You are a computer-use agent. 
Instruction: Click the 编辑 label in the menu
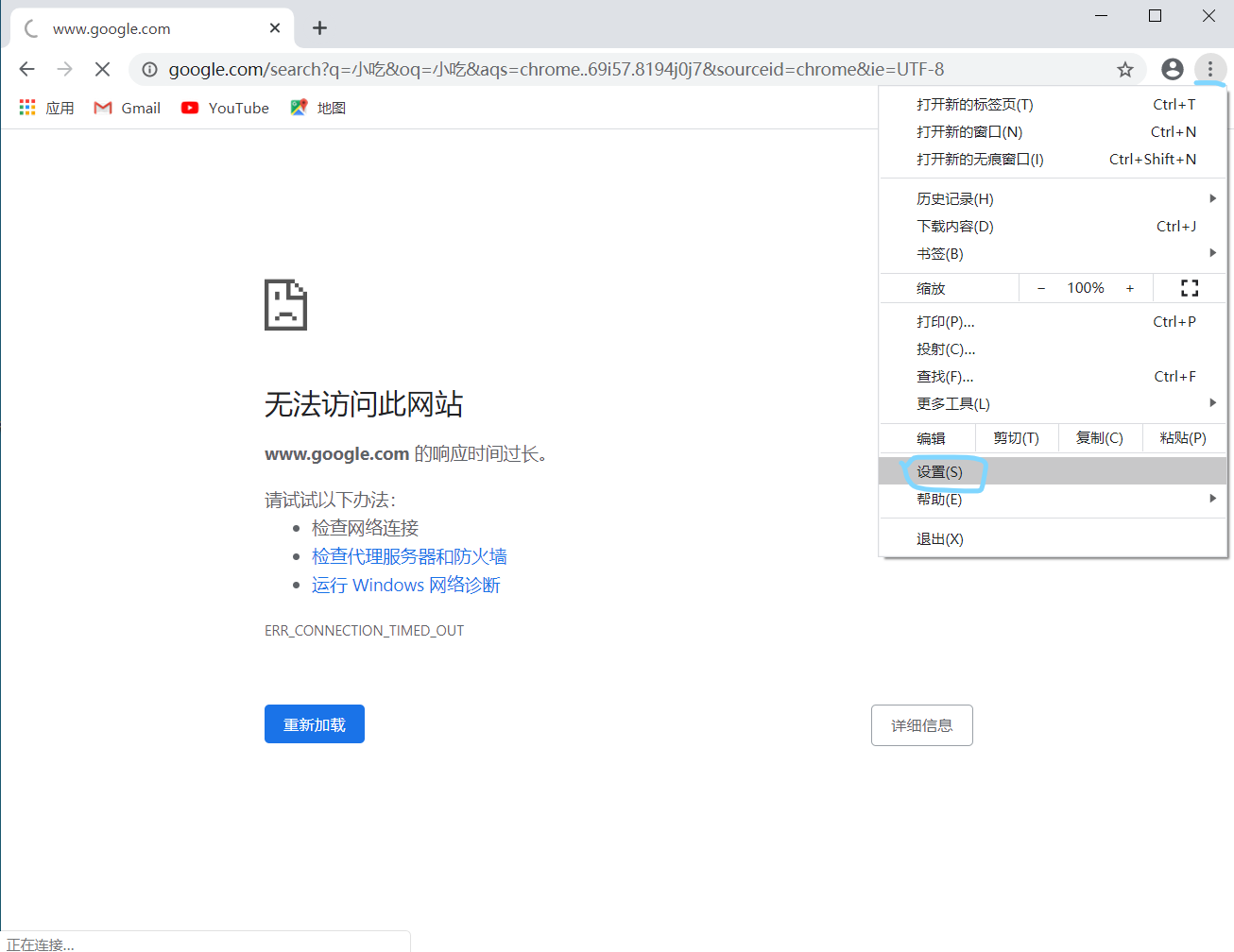[x=931, y=437]
